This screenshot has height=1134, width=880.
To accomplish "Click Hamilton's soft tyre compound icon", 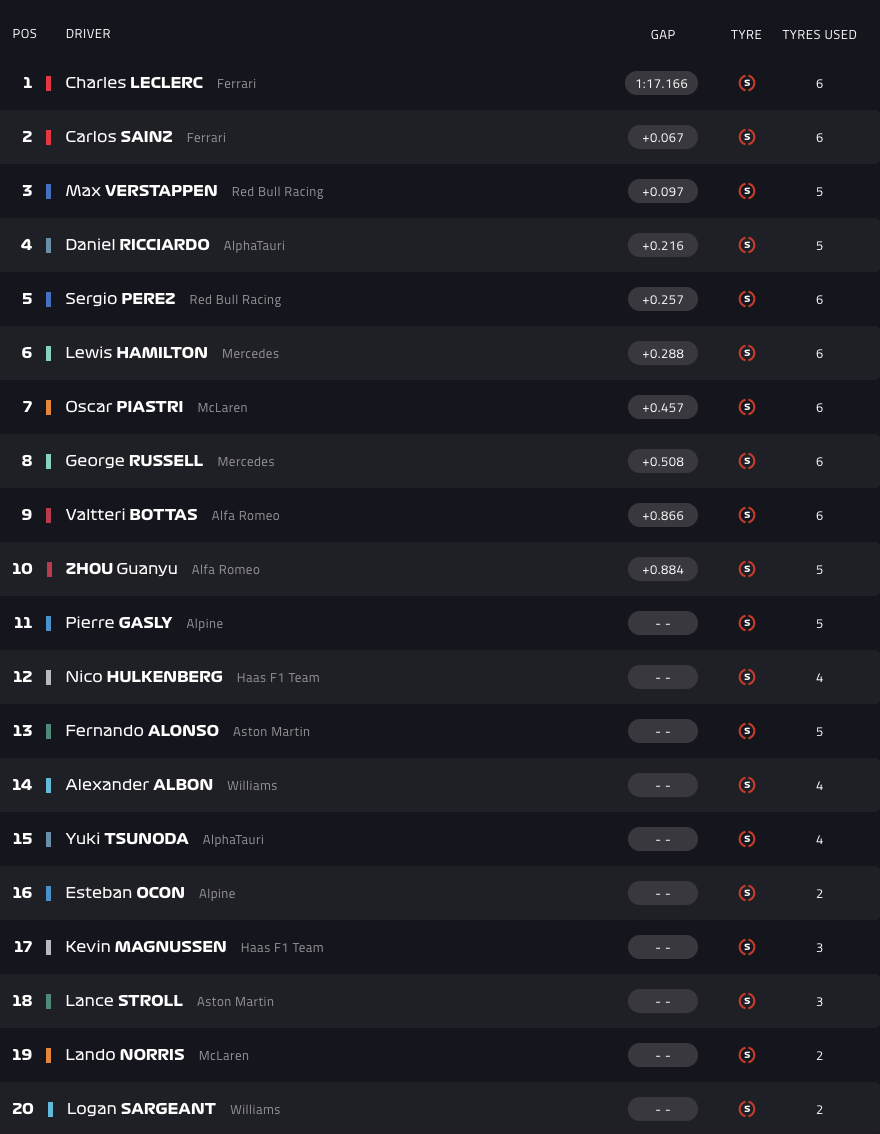I will tap(746, 353).
